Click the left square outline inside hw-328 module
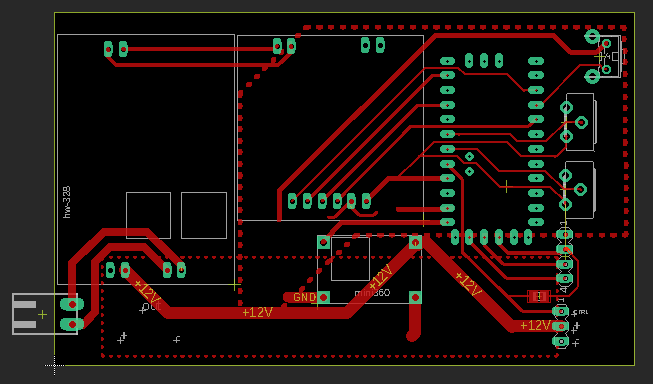Viewport: 653px width, 384px height. pos(148,215)
